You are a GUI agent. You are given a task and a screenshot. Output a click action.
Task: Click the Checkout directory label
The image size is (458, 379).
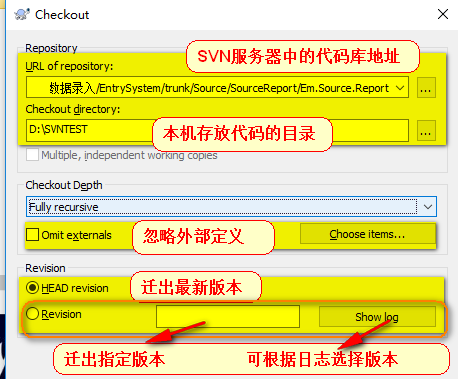(73, 109)
